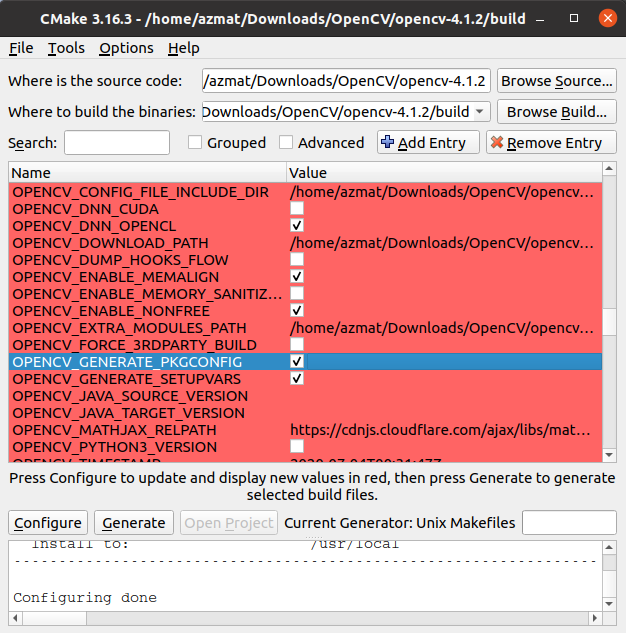
Task: Click the OPENCV_DOWNLOAD_PATH path value
Action: point(442,243)
